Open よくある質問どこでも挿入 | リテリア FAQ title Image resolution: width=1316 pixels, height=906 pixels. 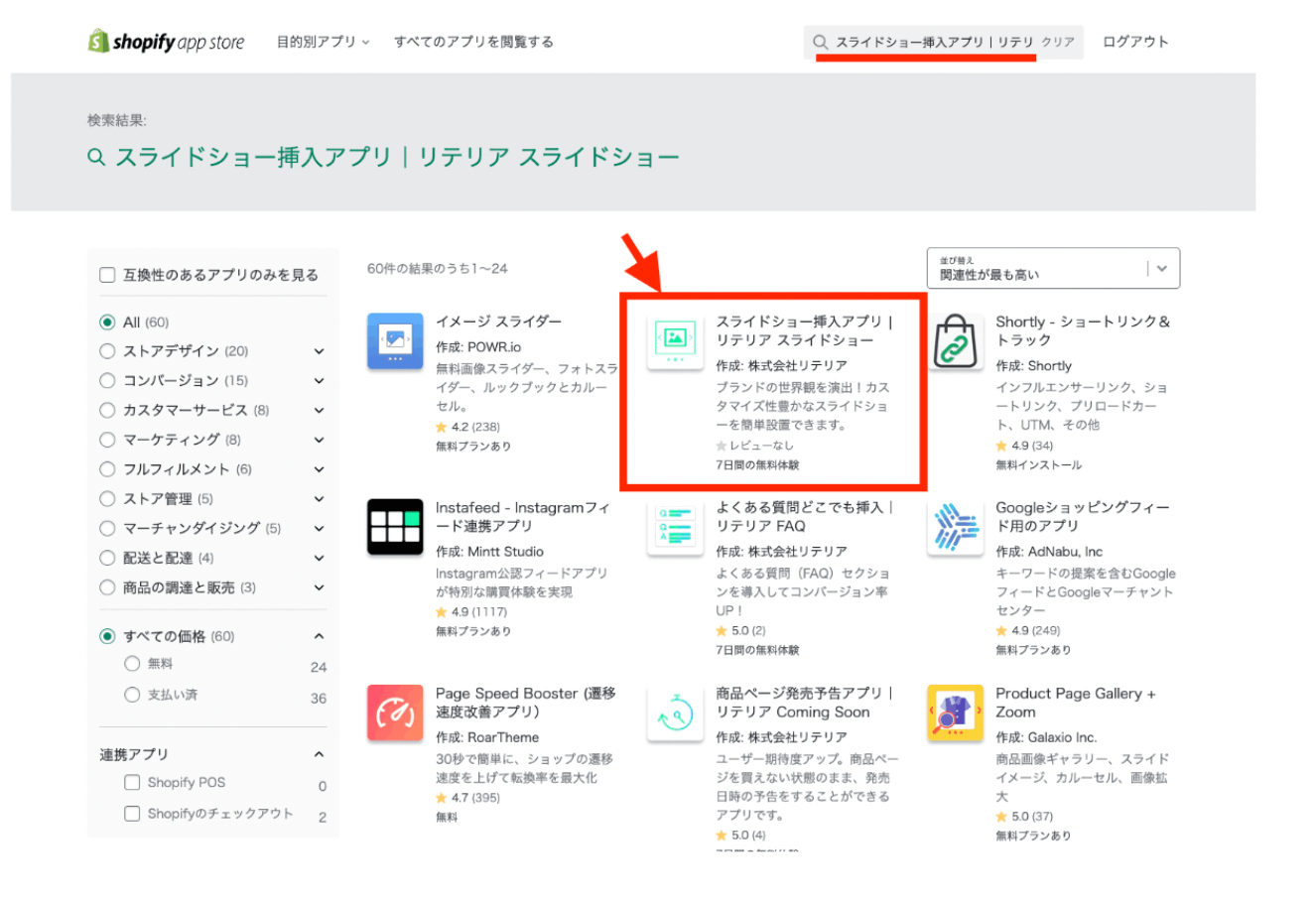805,516
